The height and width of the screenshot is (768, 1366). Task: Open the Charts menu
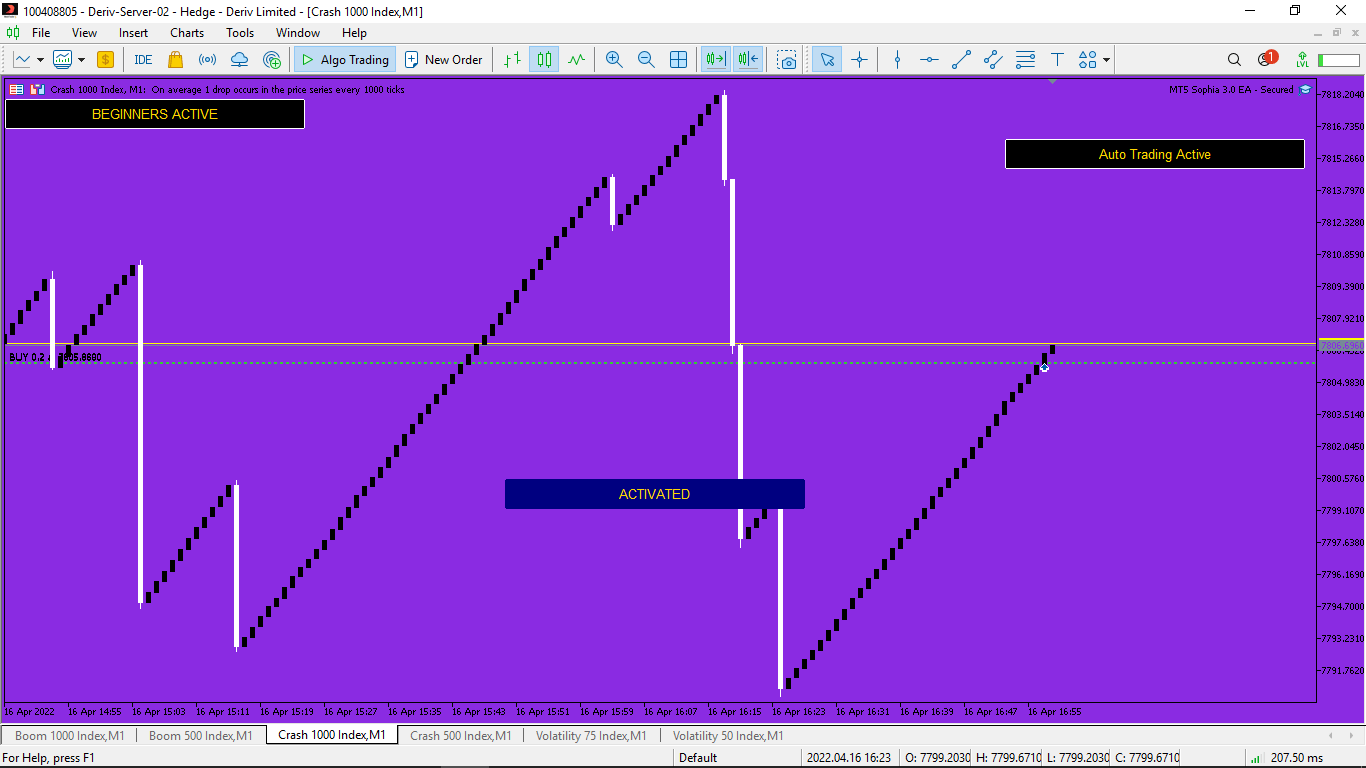pos(187,33)
